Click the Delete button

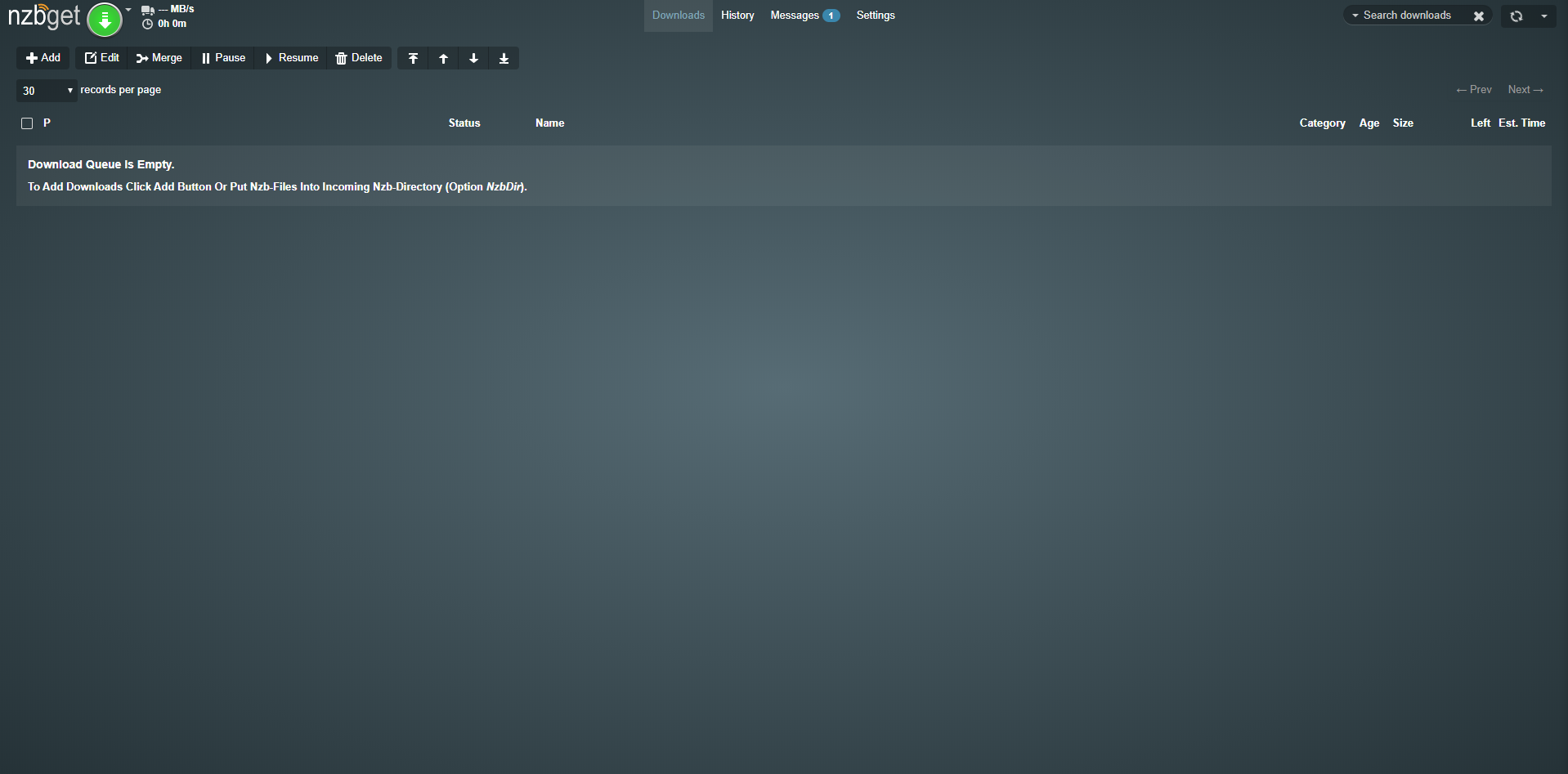click(359, 58)
